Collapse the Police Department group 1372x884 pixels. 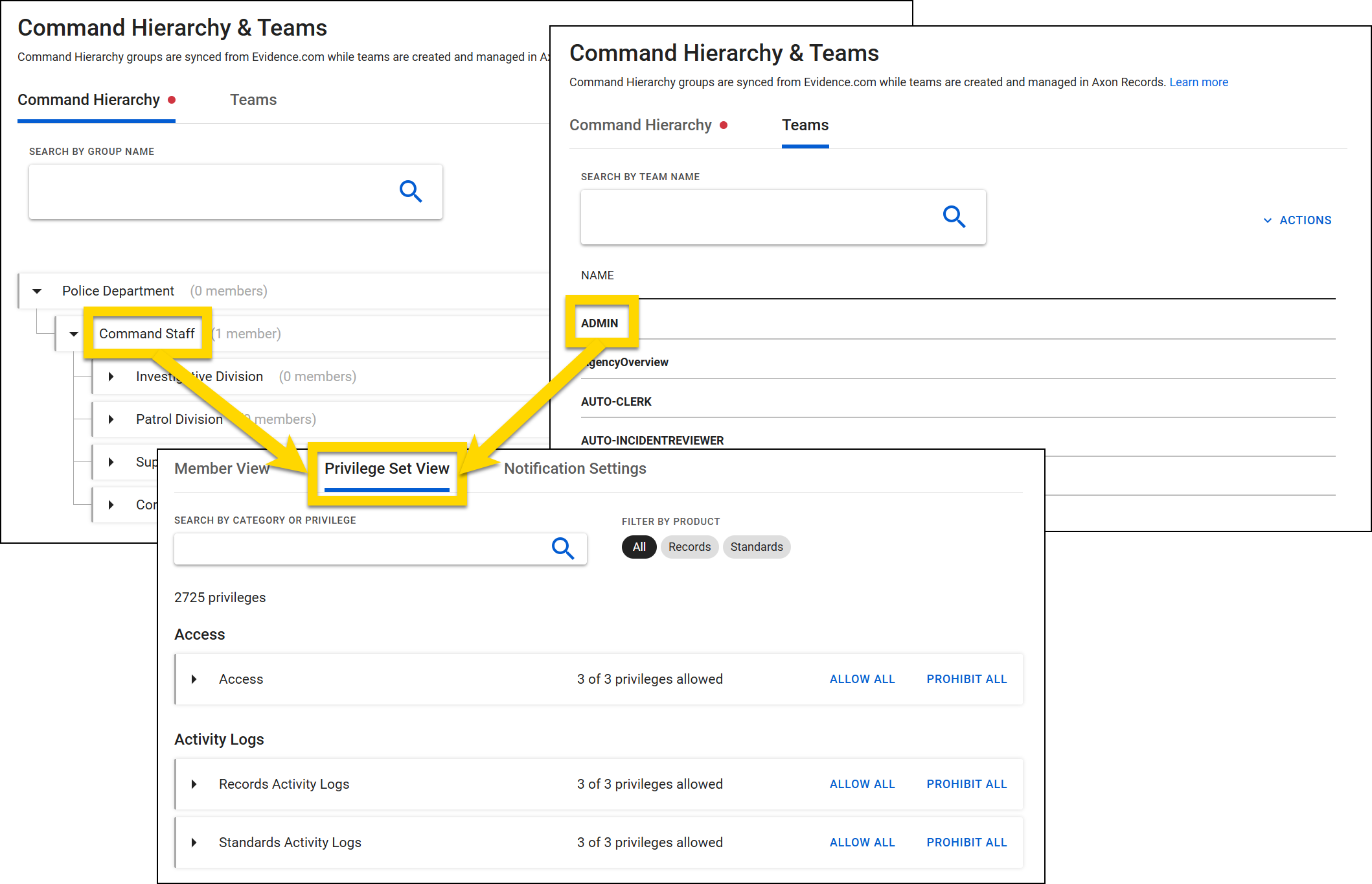[37, 290]
